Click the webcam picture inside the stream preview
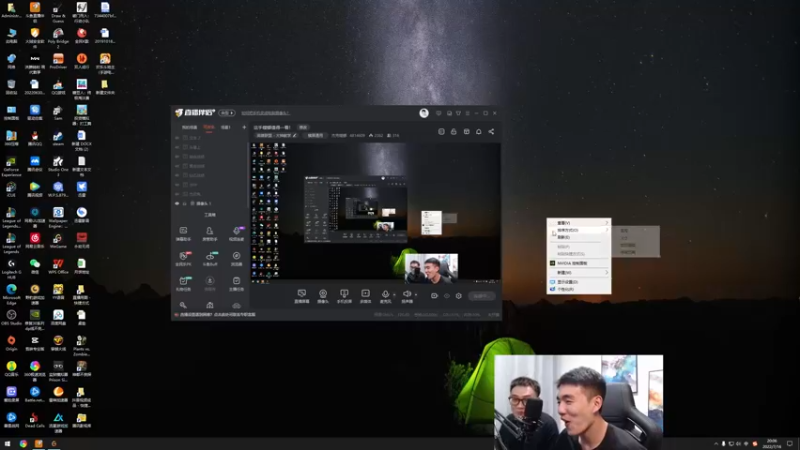 tap(431, 268)
